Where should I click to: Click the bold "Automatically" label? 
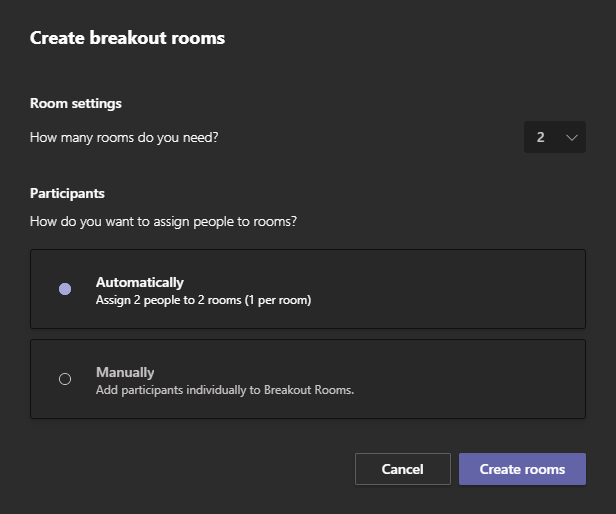pos(140,282)
